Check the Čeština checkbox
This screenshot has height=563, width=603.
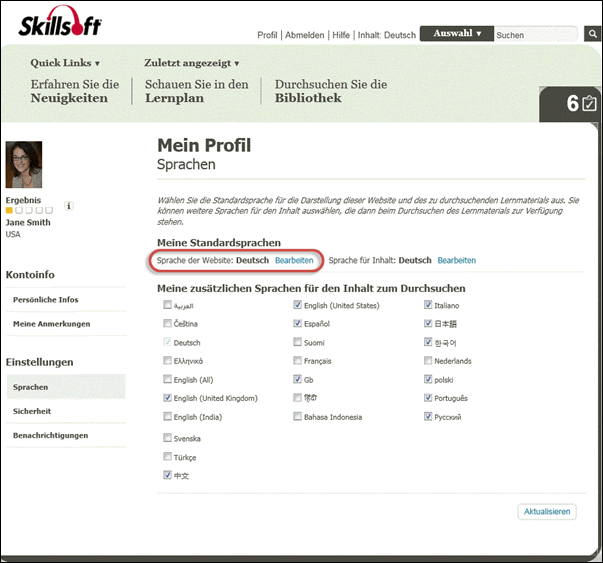167,323
